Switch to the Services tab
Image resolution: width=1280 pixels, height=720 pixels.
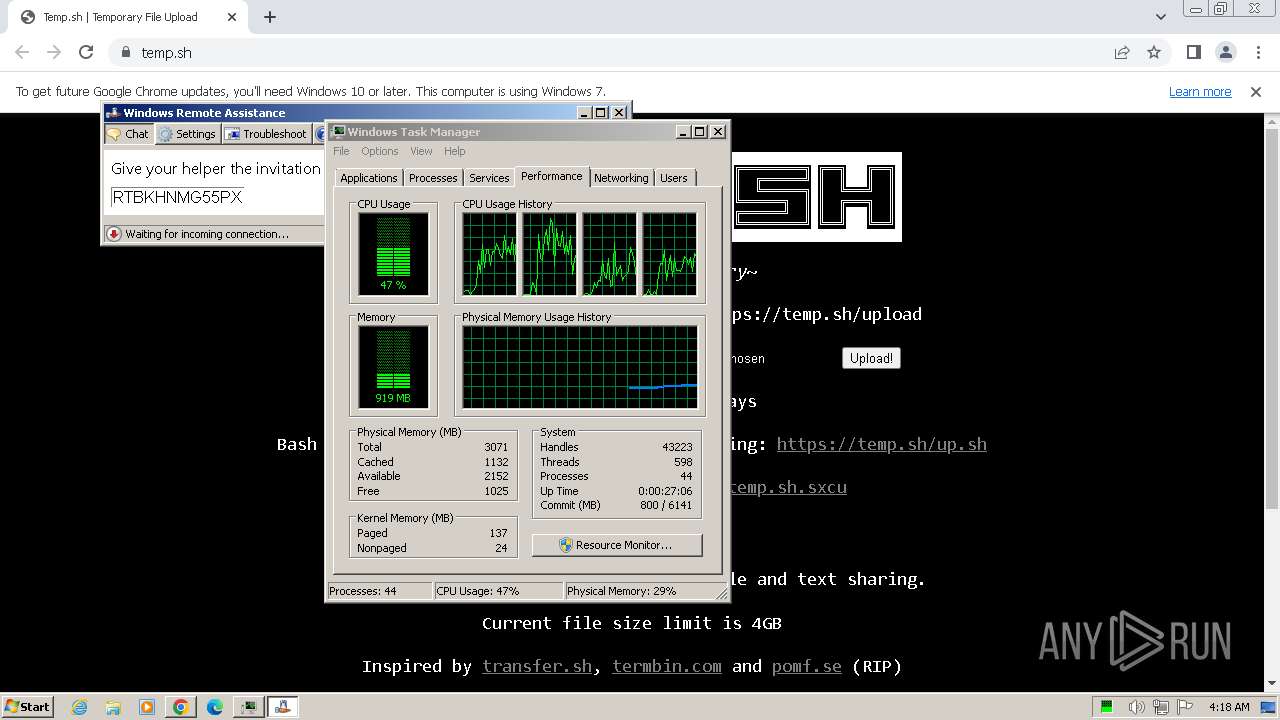pyautogui.click(x=489, y=178)
